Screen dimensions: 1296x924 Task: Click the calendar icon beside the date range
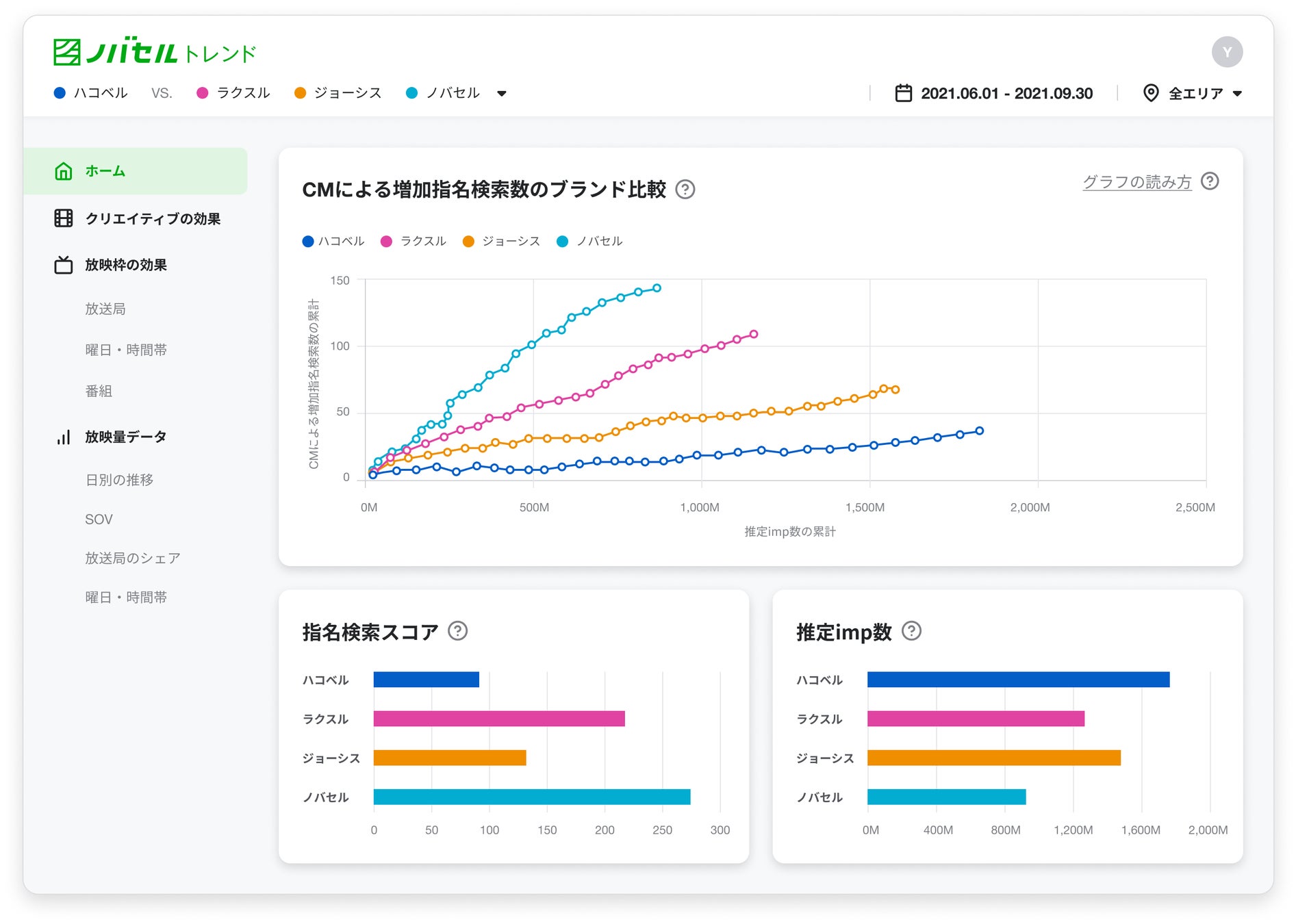pos(903,93)
